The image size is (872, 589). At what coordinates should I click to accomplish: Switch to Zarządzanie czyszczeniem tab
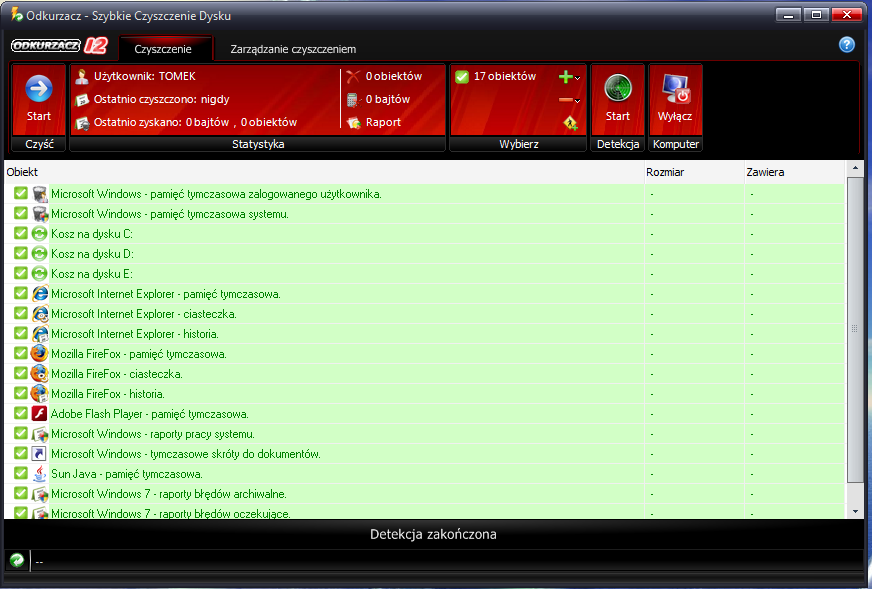click(292, 49)
